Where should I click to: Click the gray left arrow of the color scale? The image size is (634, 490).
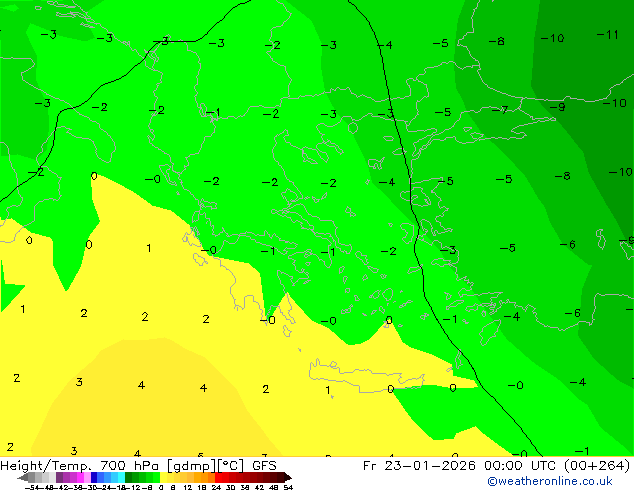click(x=23, y=477)
